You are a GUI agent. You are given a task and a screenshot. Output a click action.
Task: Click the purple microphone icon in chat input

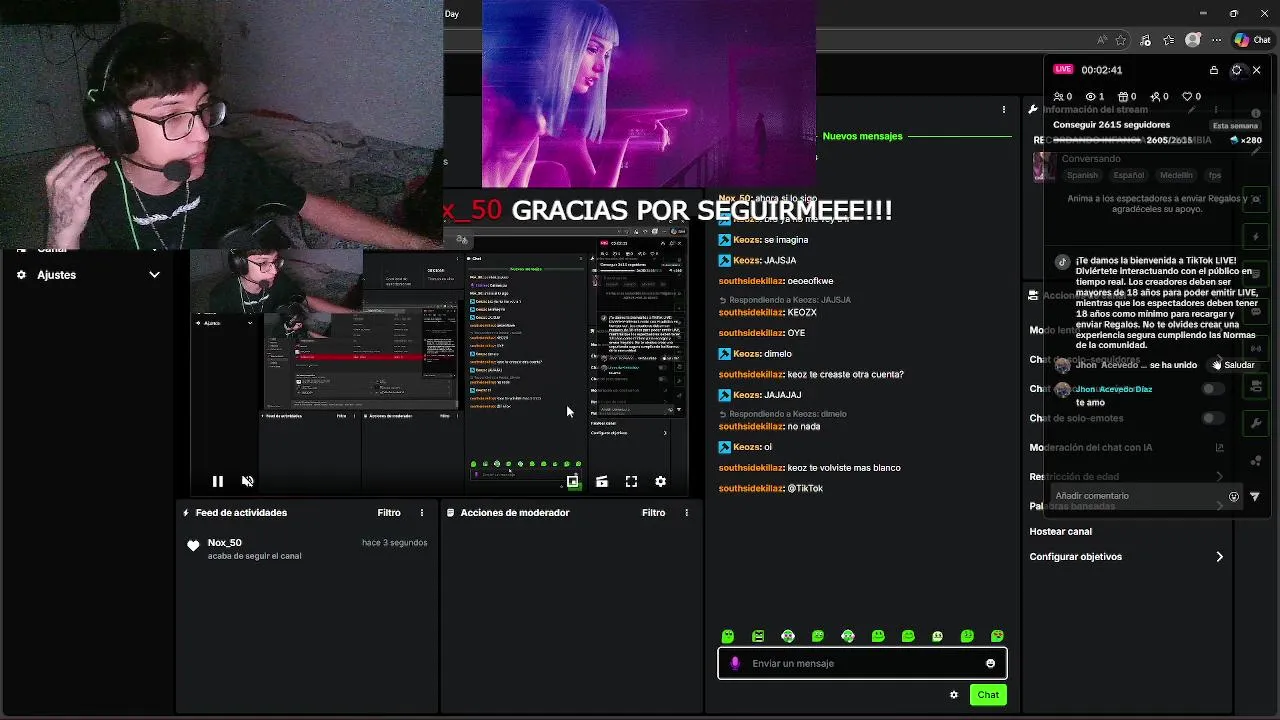[735, 663]
